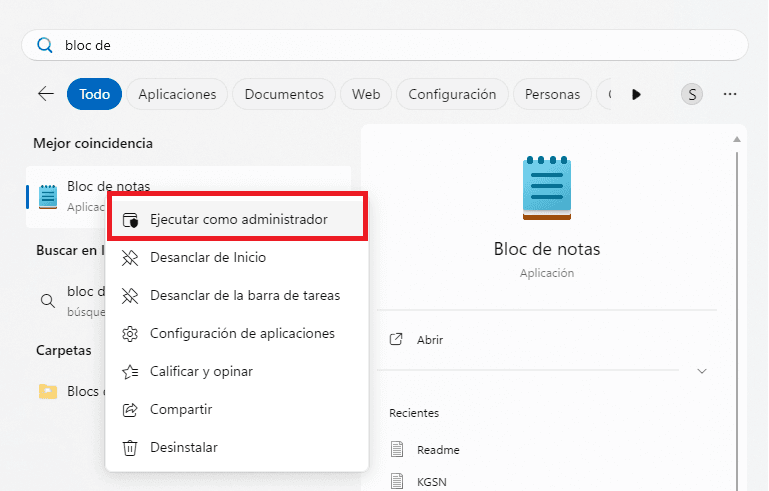Viewport: 769px width, 491px height.
Task: Switch to the Aplicaciones filter tab
Action: click(x=177, y=94)
